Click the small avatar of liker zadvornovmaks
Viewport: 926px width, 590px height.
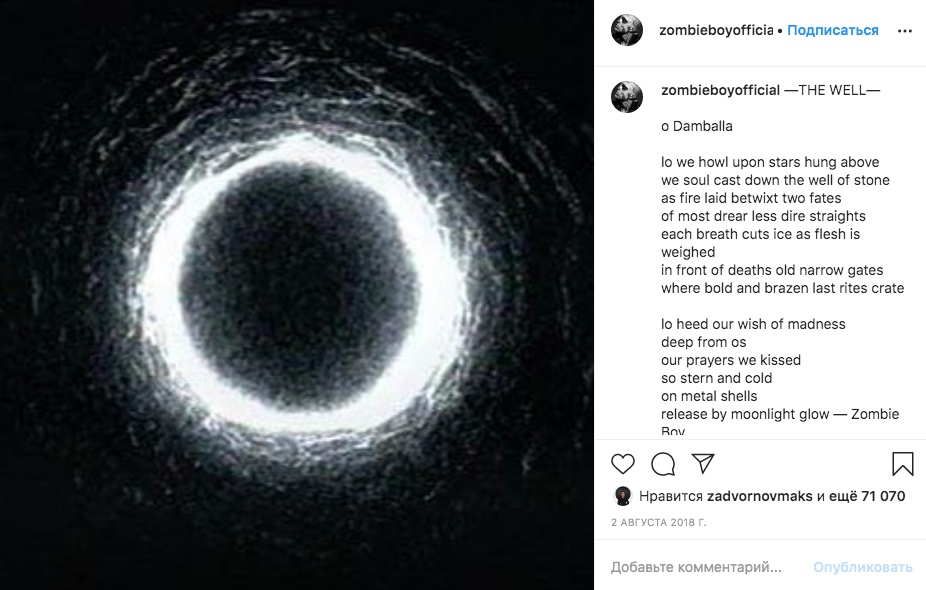622,496
